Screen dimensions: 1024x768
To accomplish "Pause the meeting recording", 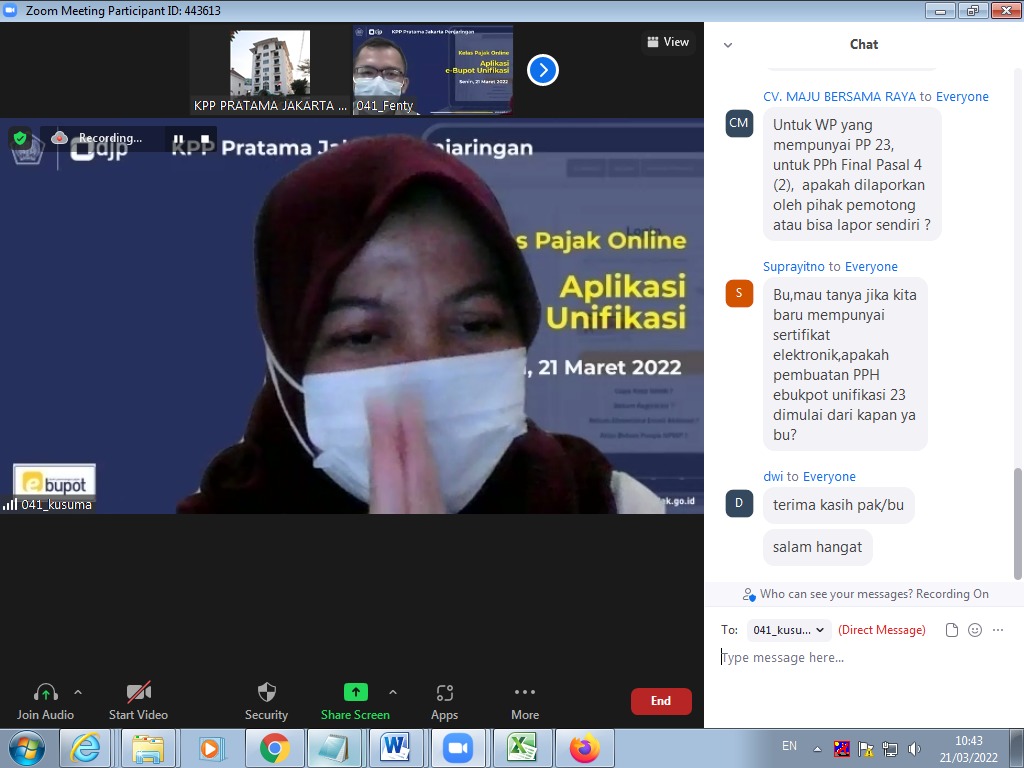I will click(178, 139).
